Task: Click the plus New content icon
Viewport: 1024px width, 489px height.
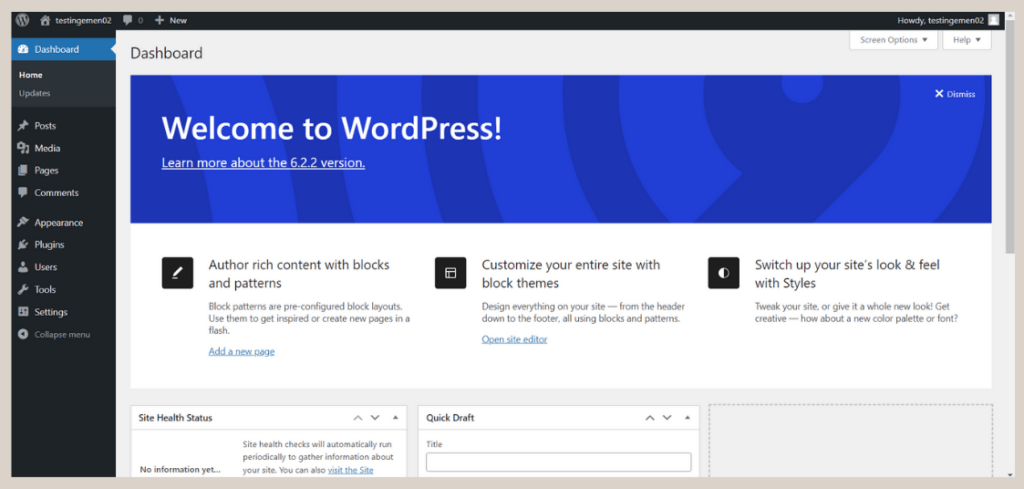Action: pyautogui.click(x=160, y=20)
